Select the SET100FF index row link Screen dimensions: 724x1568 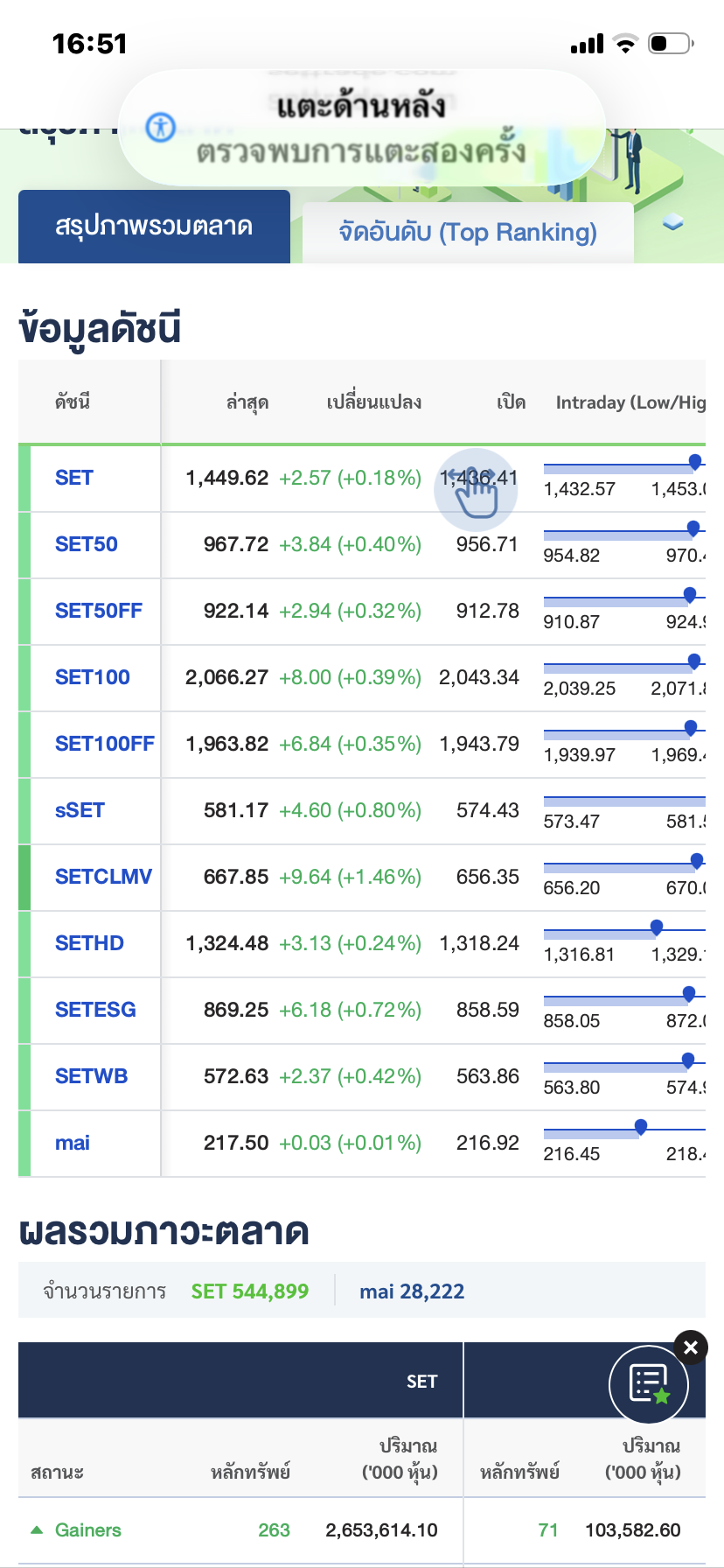click(104, 744)
